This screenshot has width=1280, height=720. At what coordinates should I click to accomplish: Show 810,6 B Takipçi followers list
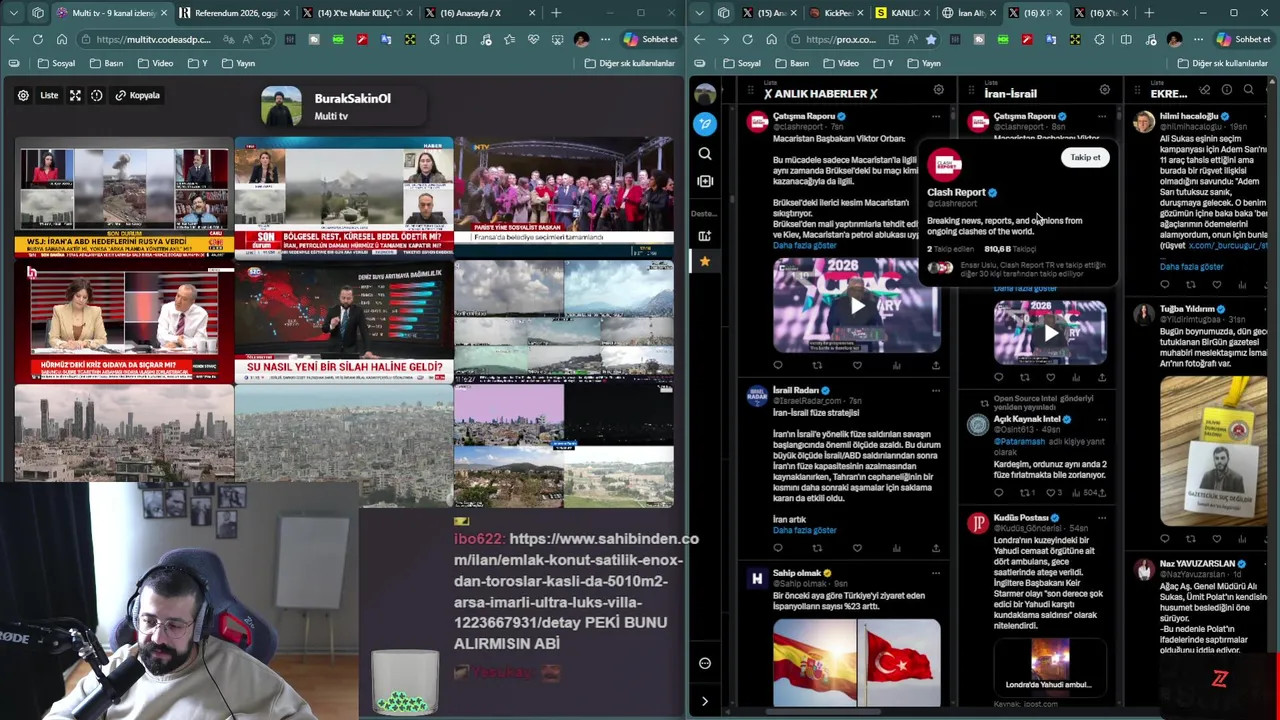point(1010,249)
